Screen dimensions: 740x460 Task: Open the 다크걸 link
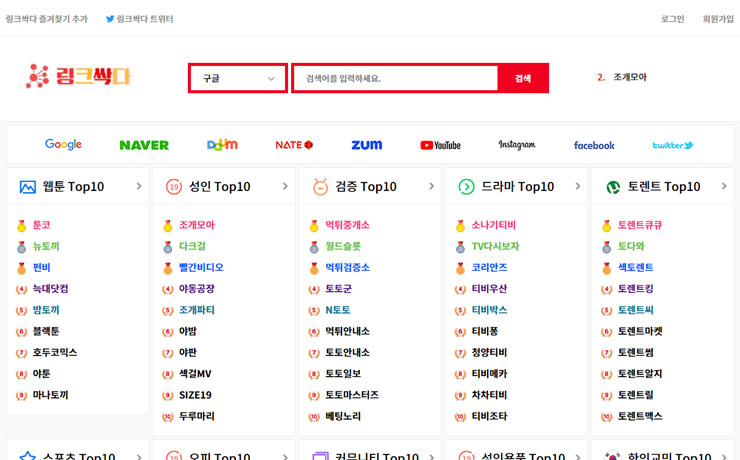(192, 246)
